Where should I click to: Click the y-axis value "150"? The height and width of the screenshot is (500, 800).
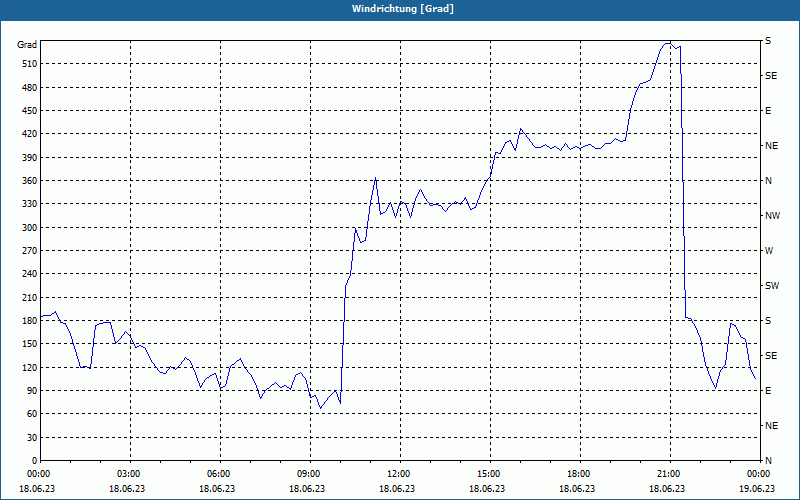(x=30, y=344)
